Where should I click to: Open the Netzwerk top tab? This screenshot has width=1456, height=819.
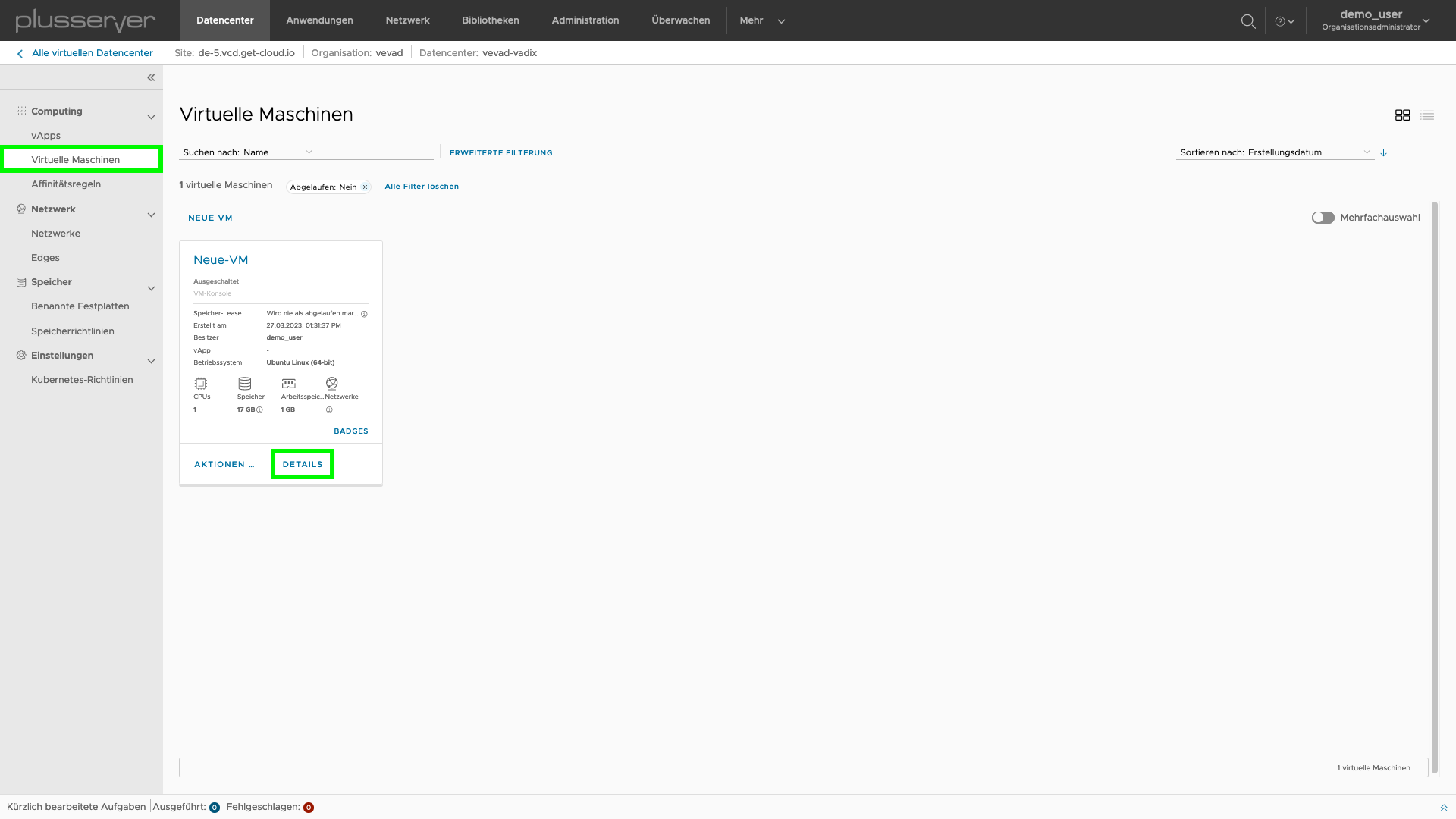click(407, 20)
